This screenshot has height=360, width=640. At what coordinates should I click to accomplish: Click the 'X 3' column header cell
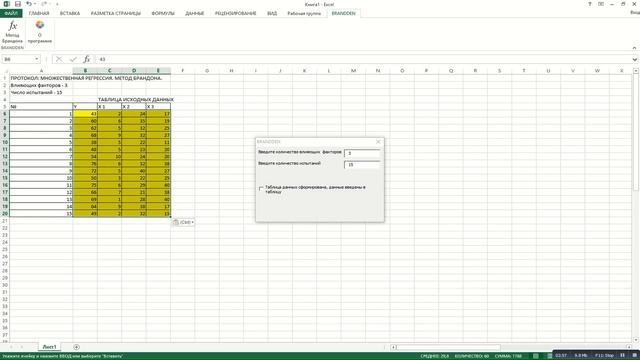click(158, 107)
